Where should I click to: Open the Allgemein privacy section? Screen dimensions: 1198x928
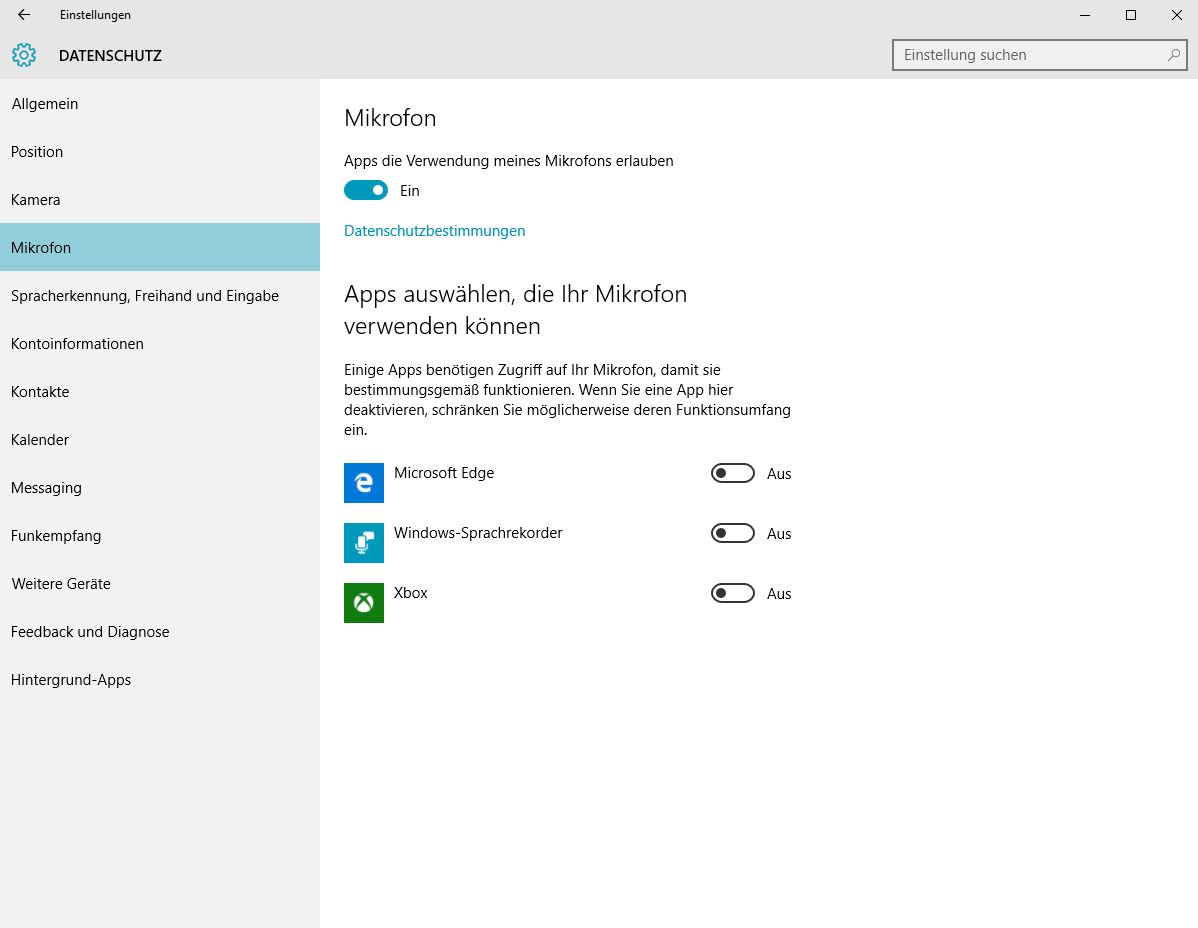pyautogui.click(x=160, y=104)
